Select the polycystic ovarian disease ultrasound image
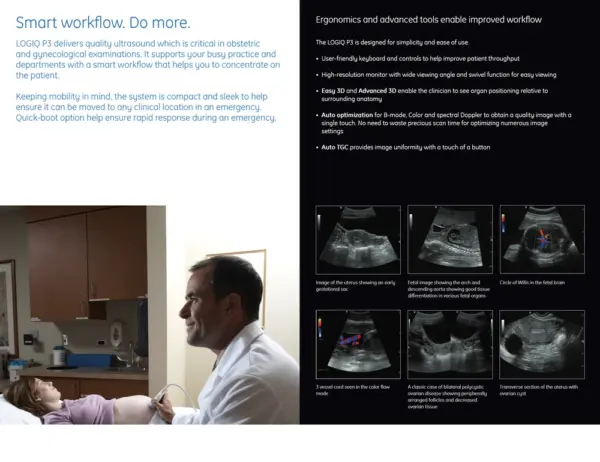600x462 pixels. (450, 343)
